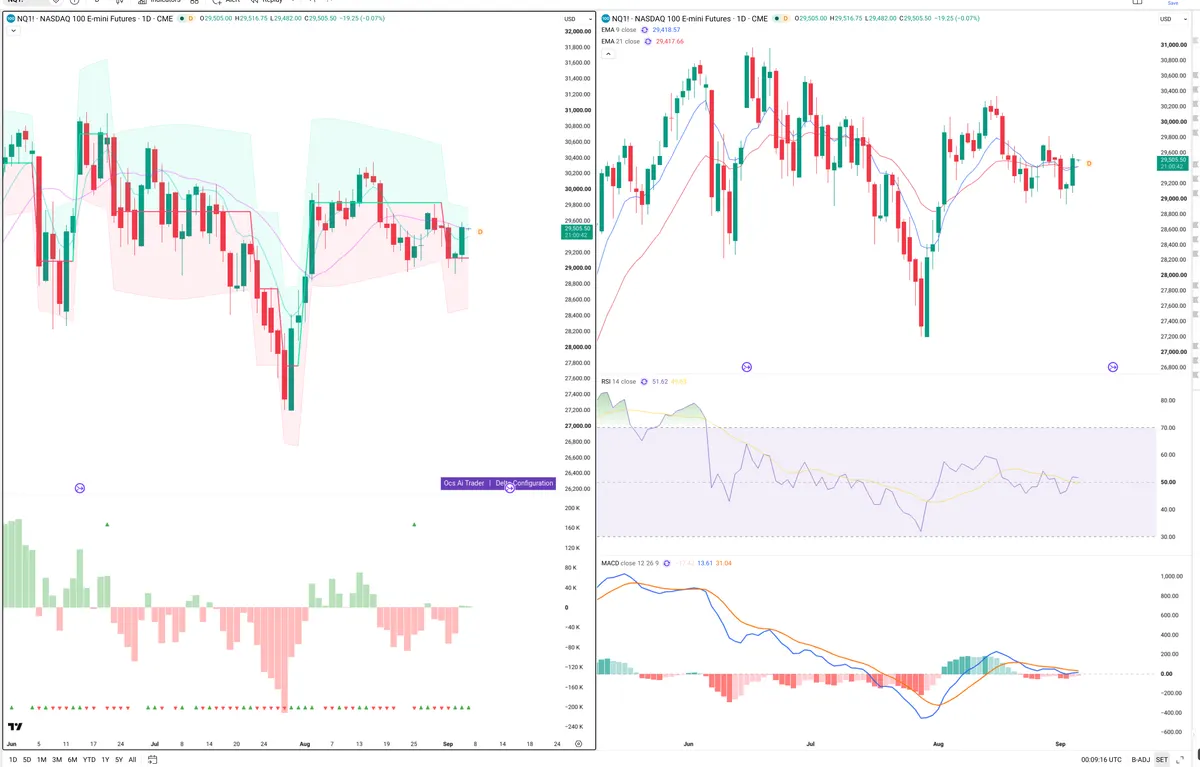Viewport: 1200px width, 767px height.
Task: Open left chart time axis settings gear
Action: click(x=578, y=745)
